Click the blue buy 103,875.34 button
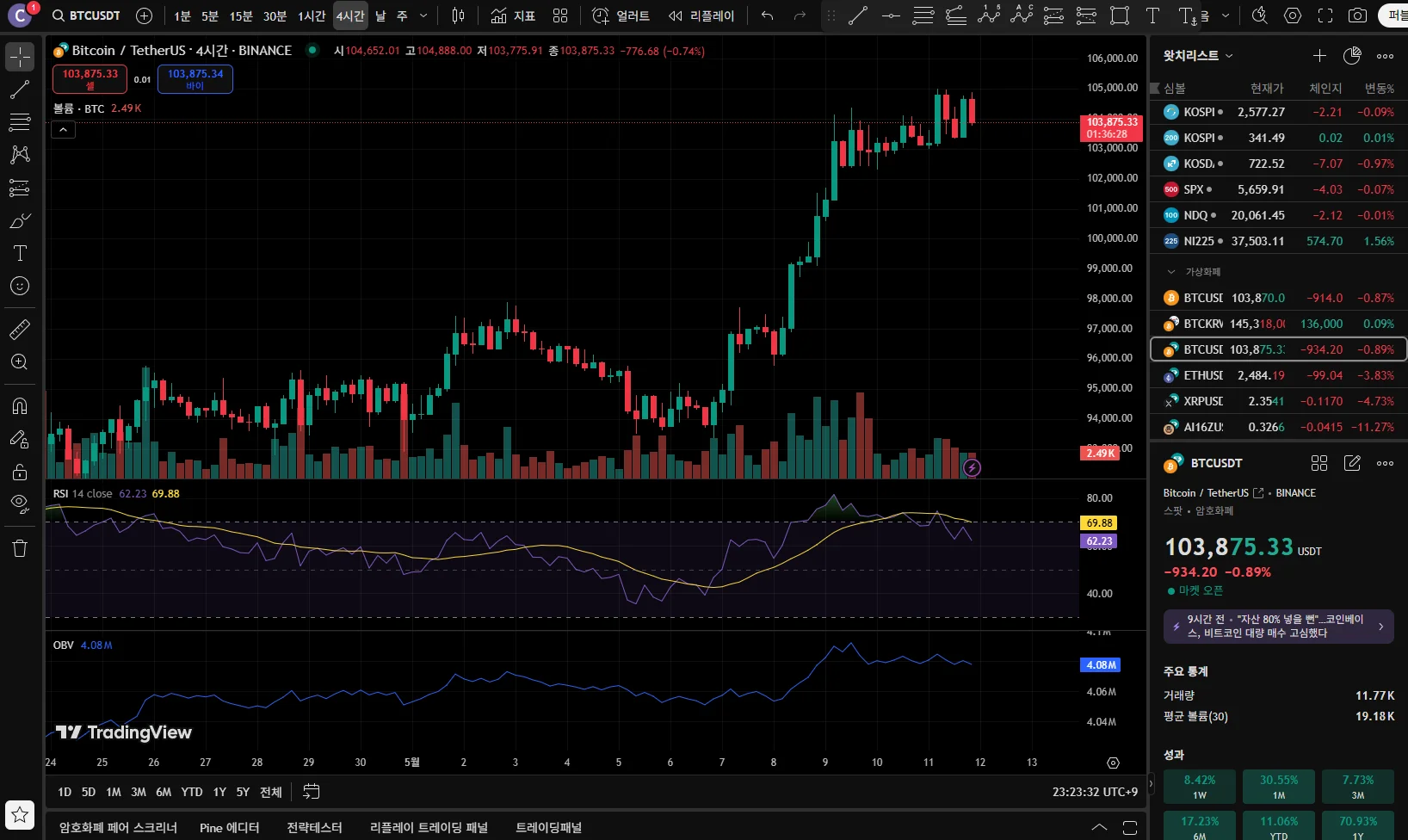 pos(195,79)
